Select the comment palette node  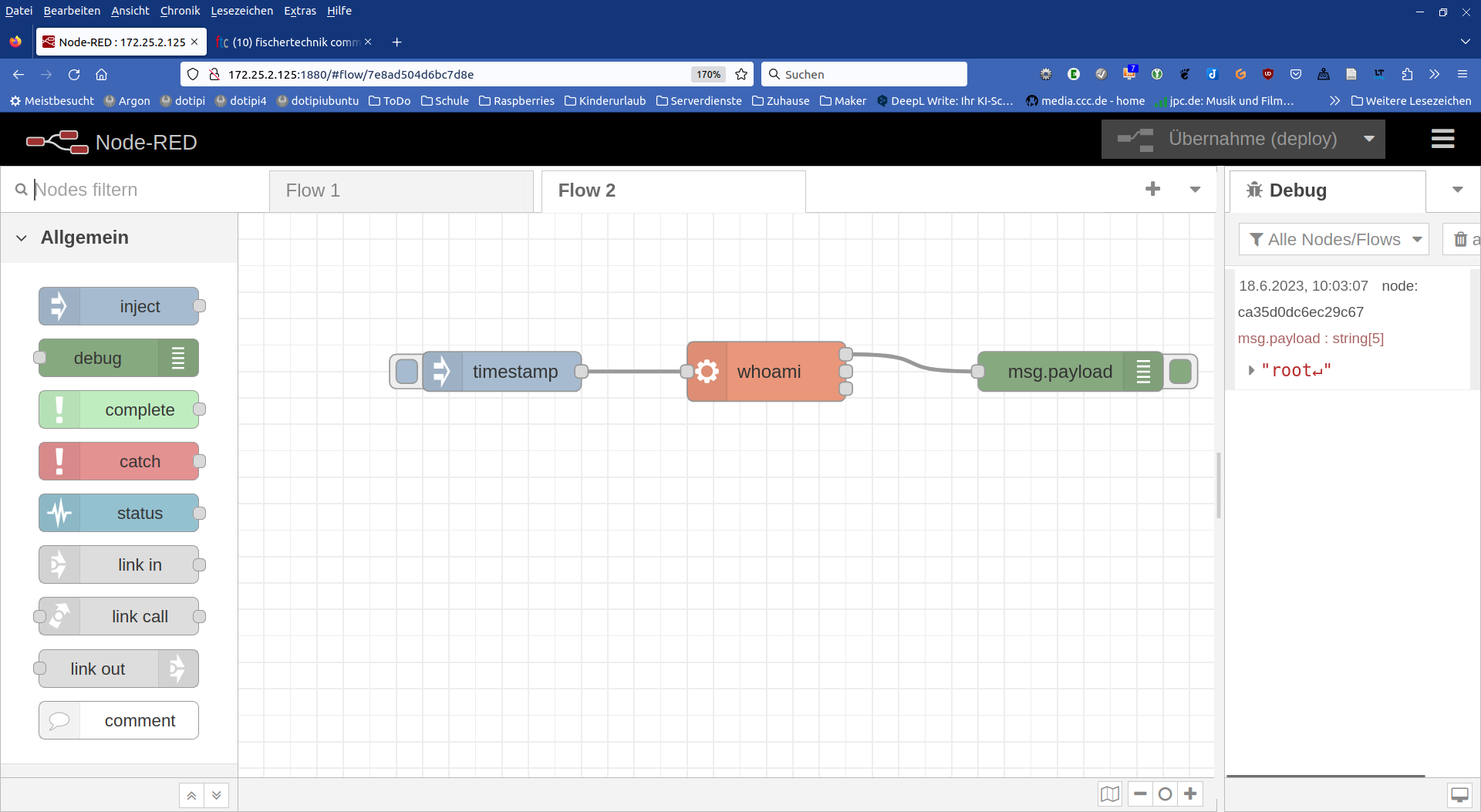119,720
